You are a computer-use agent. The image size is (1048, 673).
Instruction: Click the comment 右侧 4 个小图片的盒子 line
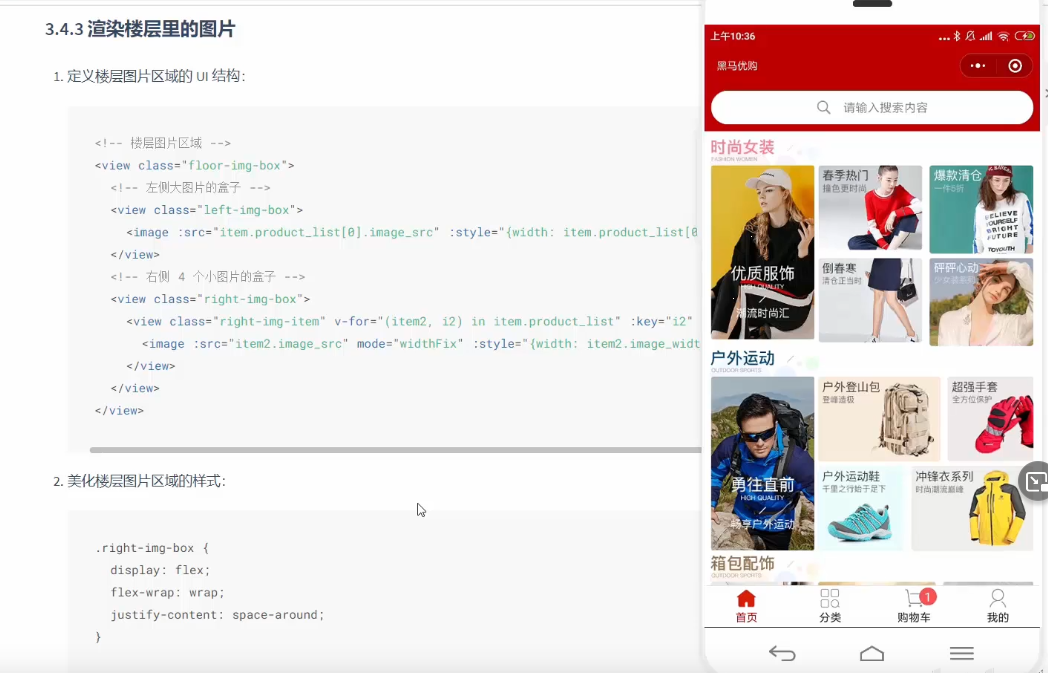click(208, 277)
